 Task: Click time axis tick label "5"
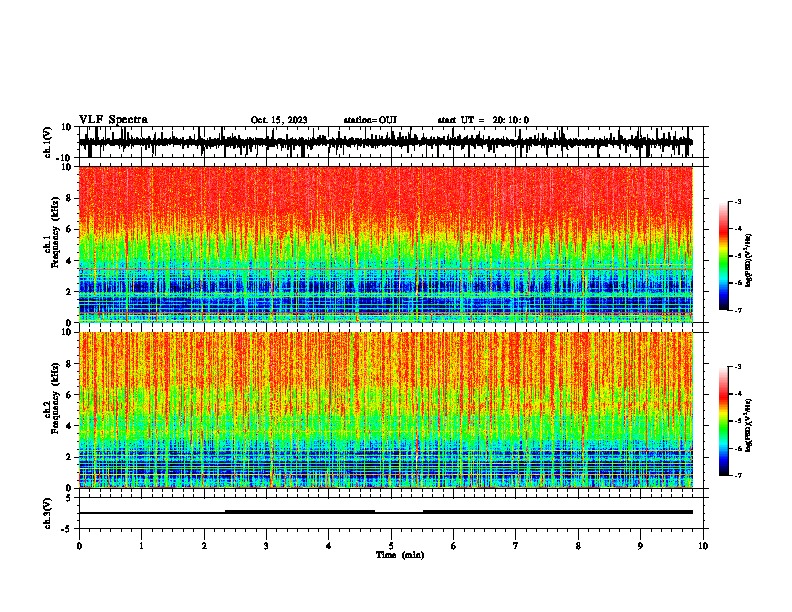[391, 546]
